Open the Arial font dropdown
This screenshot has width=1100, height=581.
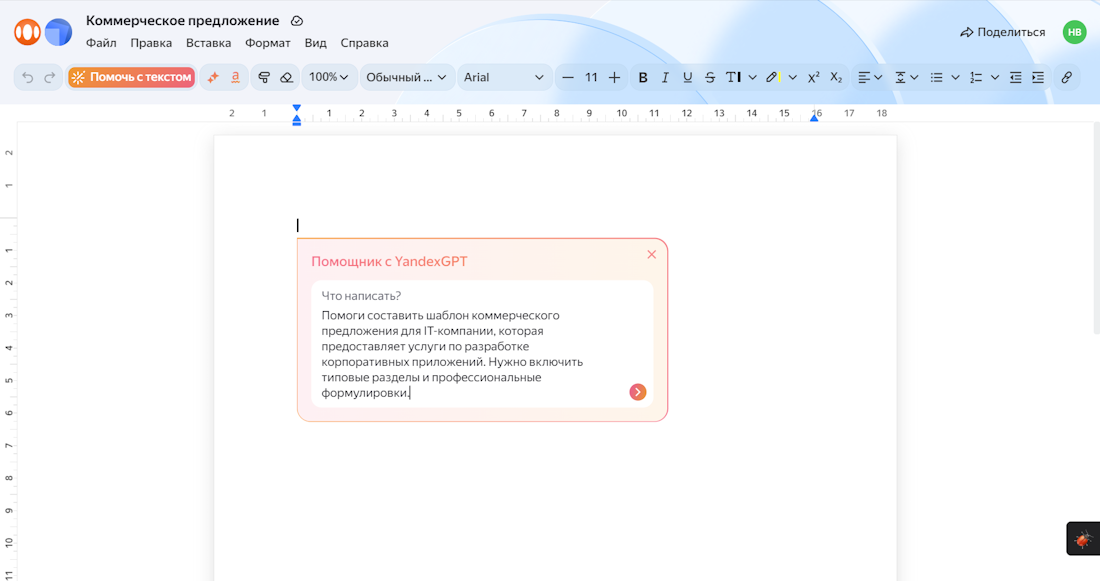504,77
